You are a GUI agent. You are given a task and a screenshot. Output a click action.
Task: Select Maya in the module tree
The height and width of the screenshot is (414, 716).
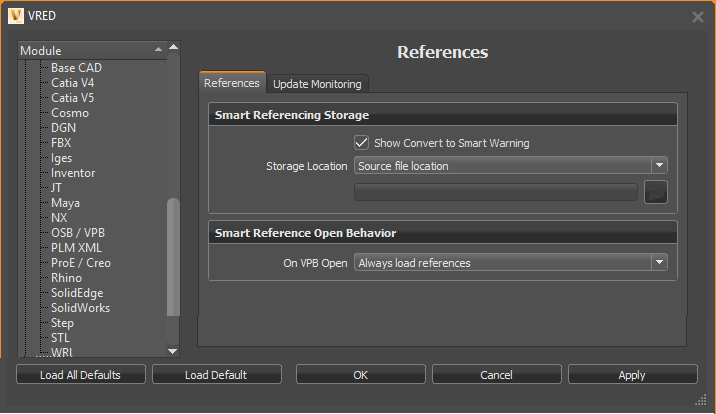click(x=65, y=203)
